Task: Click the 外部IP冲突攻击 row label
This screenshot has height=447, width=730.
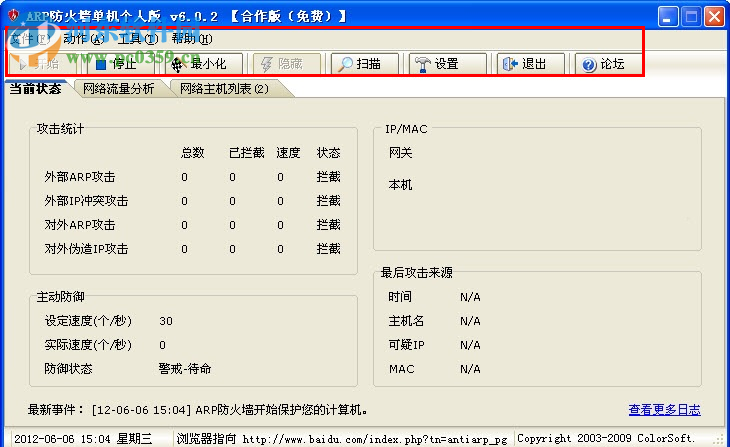Action: pos(86,201)
